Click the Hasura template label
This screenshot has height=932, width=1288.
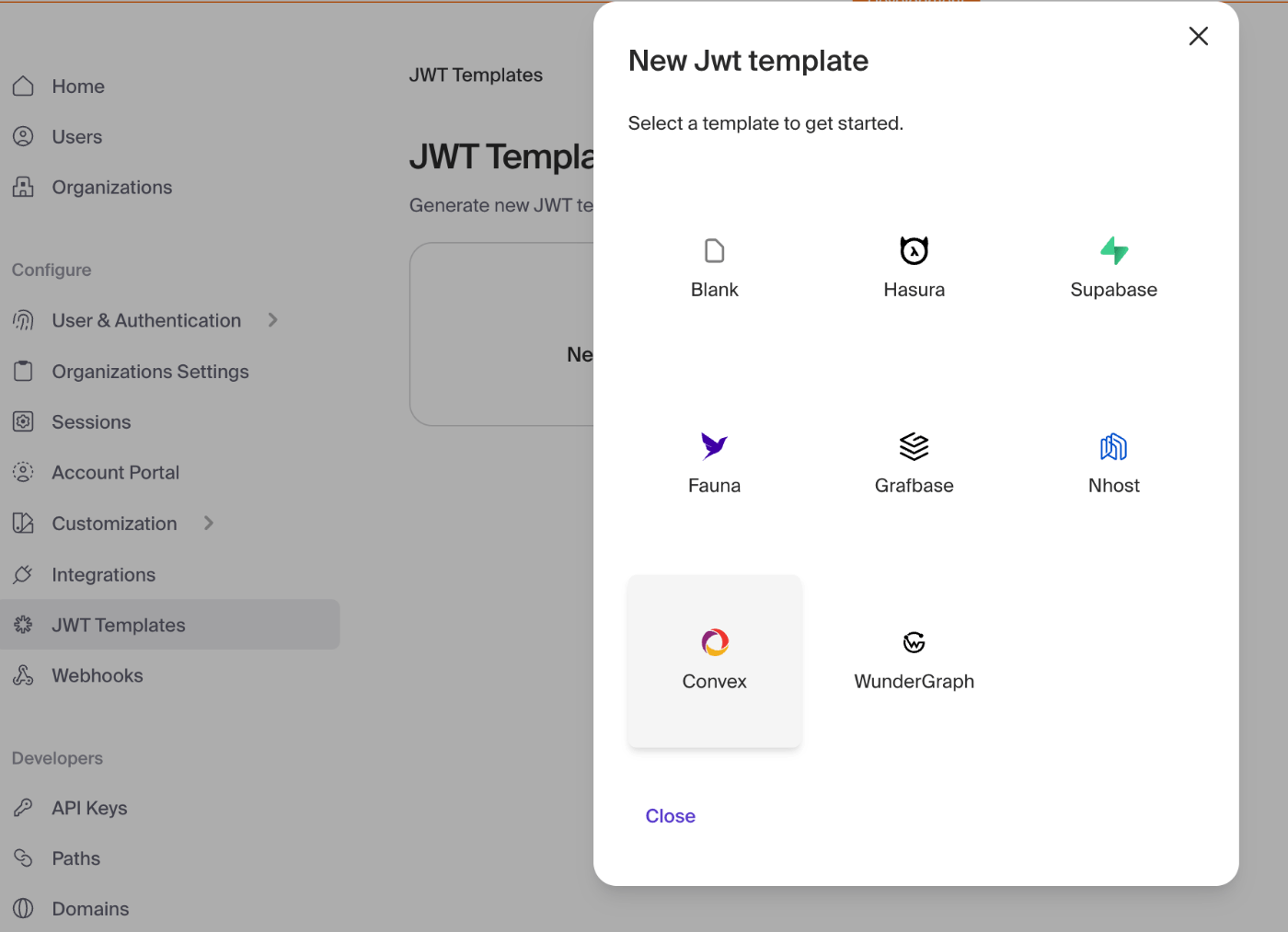coord(914,290)
